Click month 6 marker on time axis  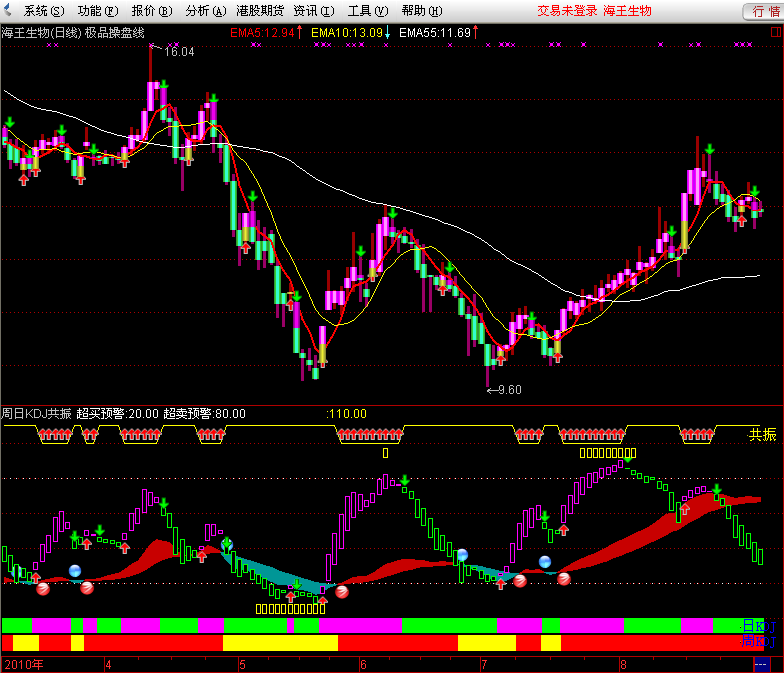click(x=364, y=664)
